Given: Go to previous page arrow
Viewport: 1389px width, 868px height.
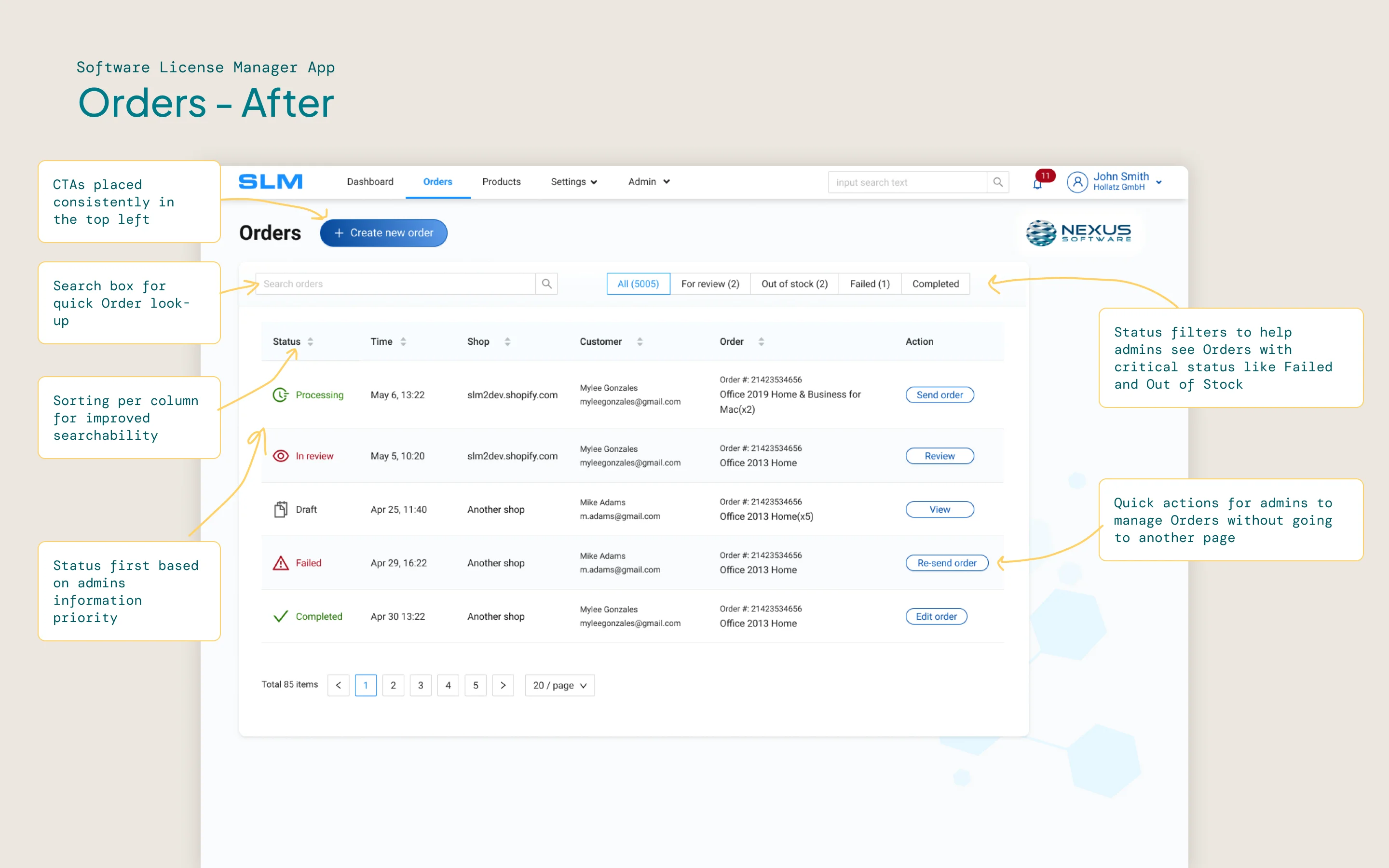Looking at the screenshot, I should tap(338, 685).
